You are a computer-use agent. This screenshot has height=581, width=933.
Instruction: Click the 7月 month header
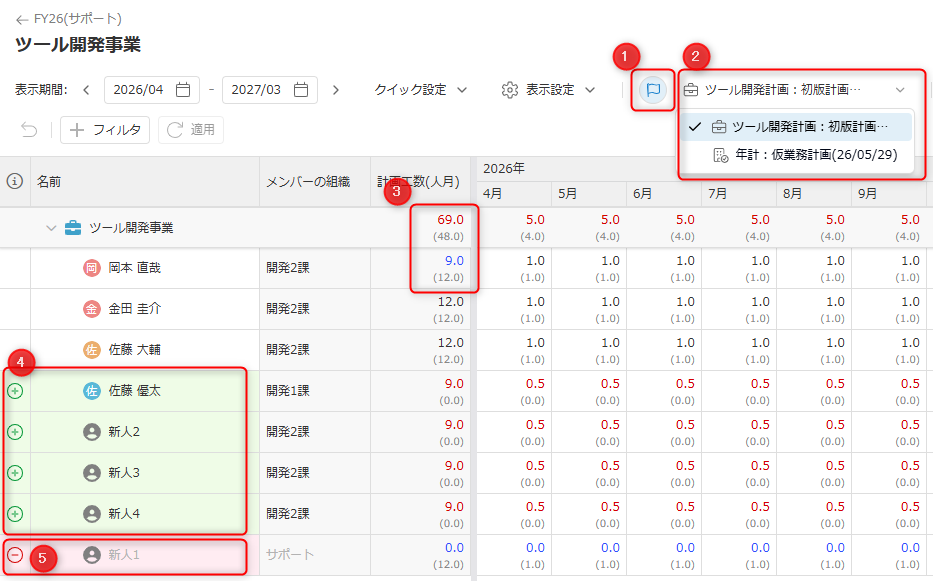pyautogui.click(x=738, y=194)
